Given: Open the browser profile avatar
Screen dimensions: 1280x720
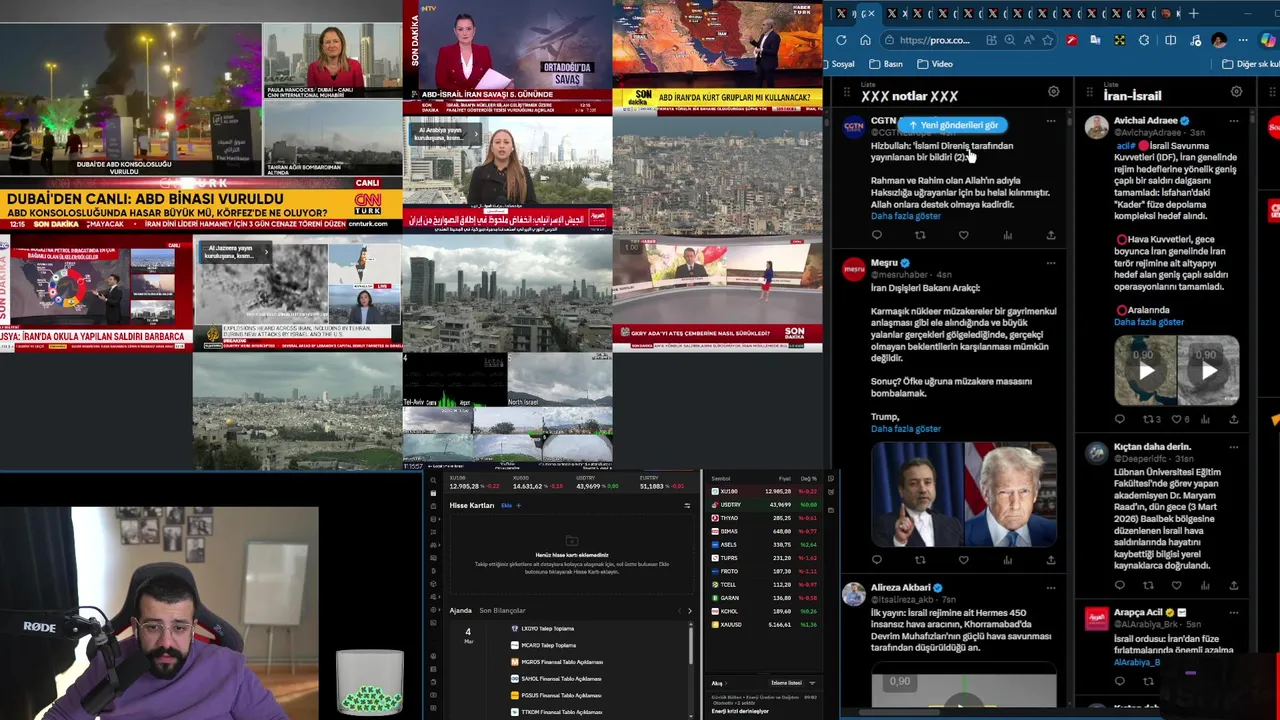Looking at the screenshot, I should point(1218,40).
